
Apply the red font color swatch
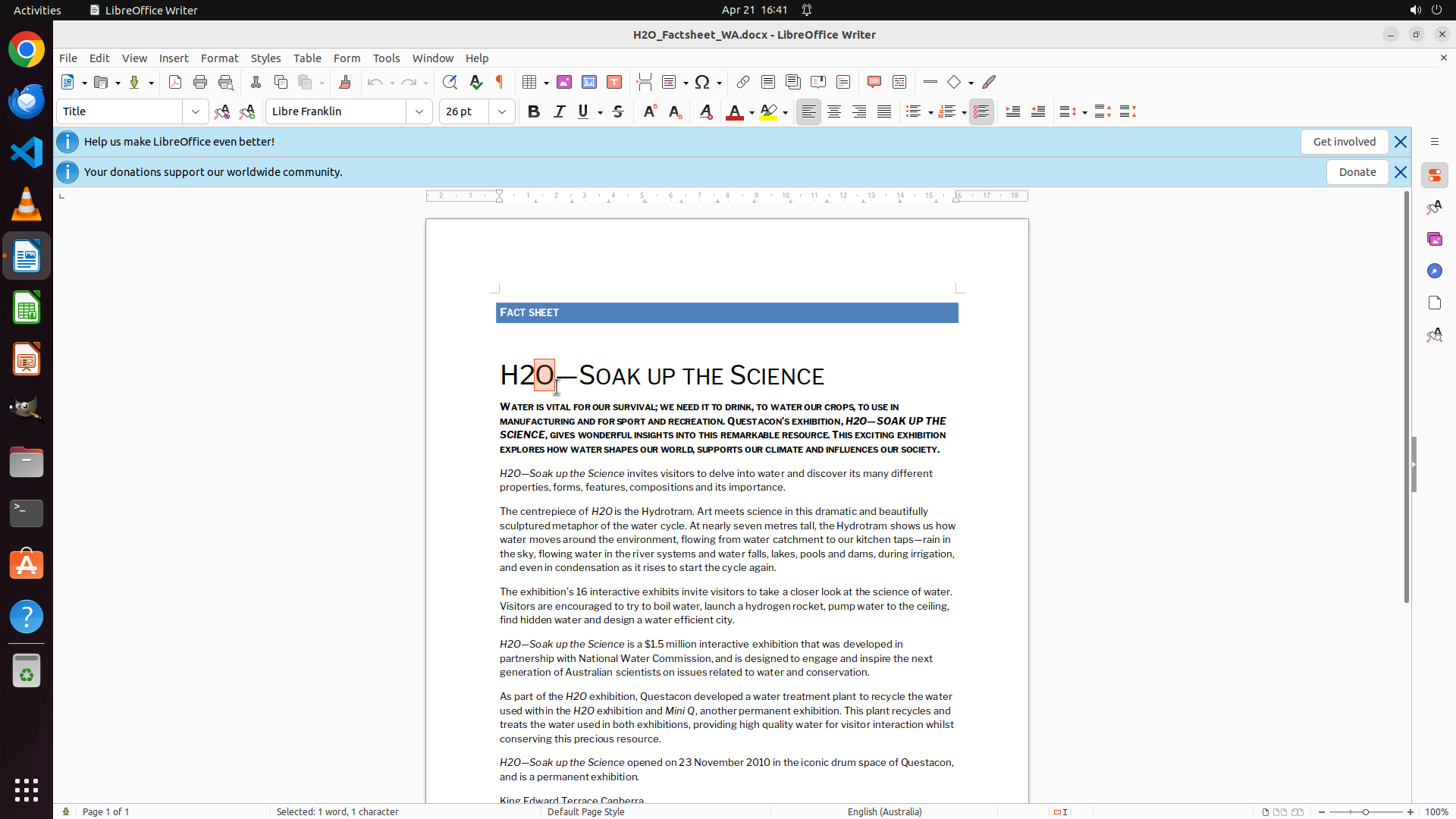coord(734,111)
